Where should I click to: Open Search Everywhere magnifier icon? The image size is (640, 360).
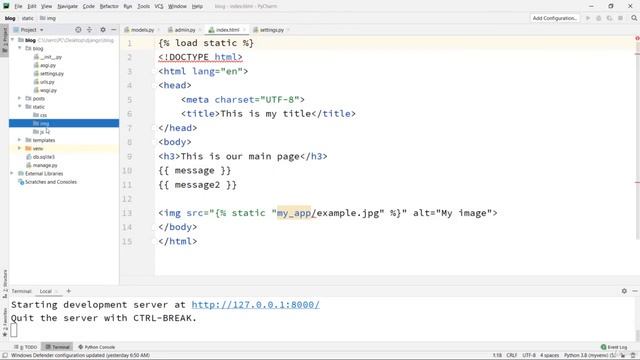[x=634, y=18]
